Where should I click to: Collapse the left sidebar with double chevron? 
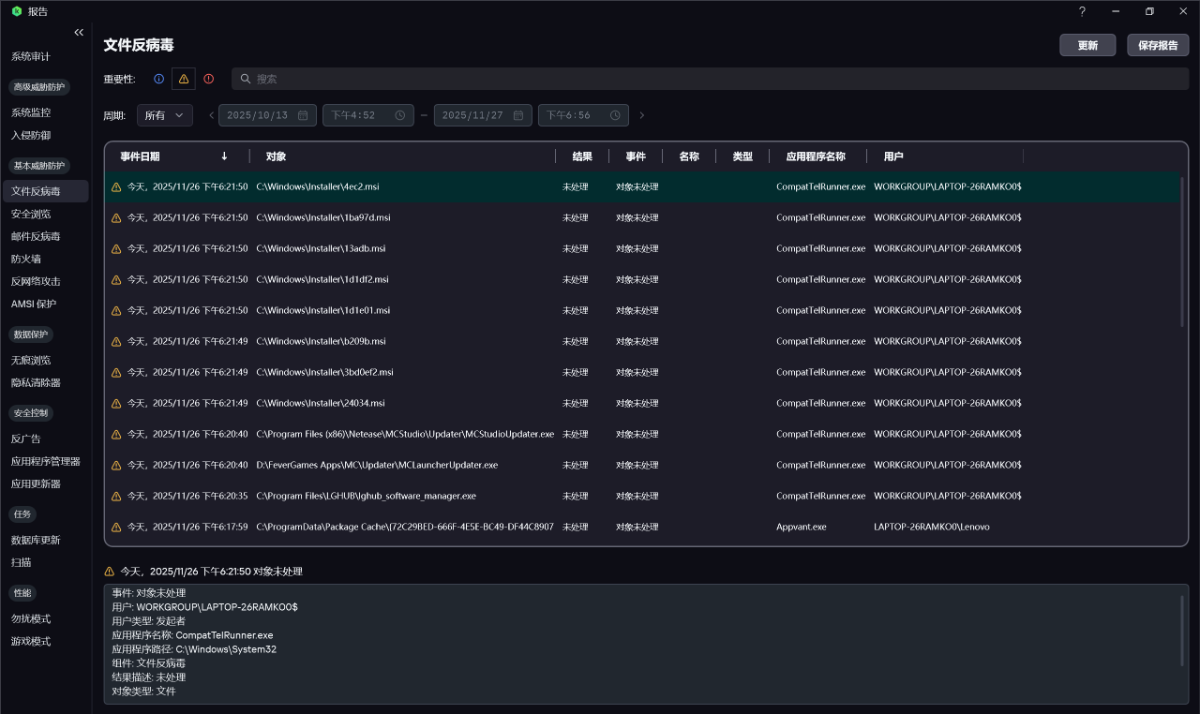click(79, 32)
